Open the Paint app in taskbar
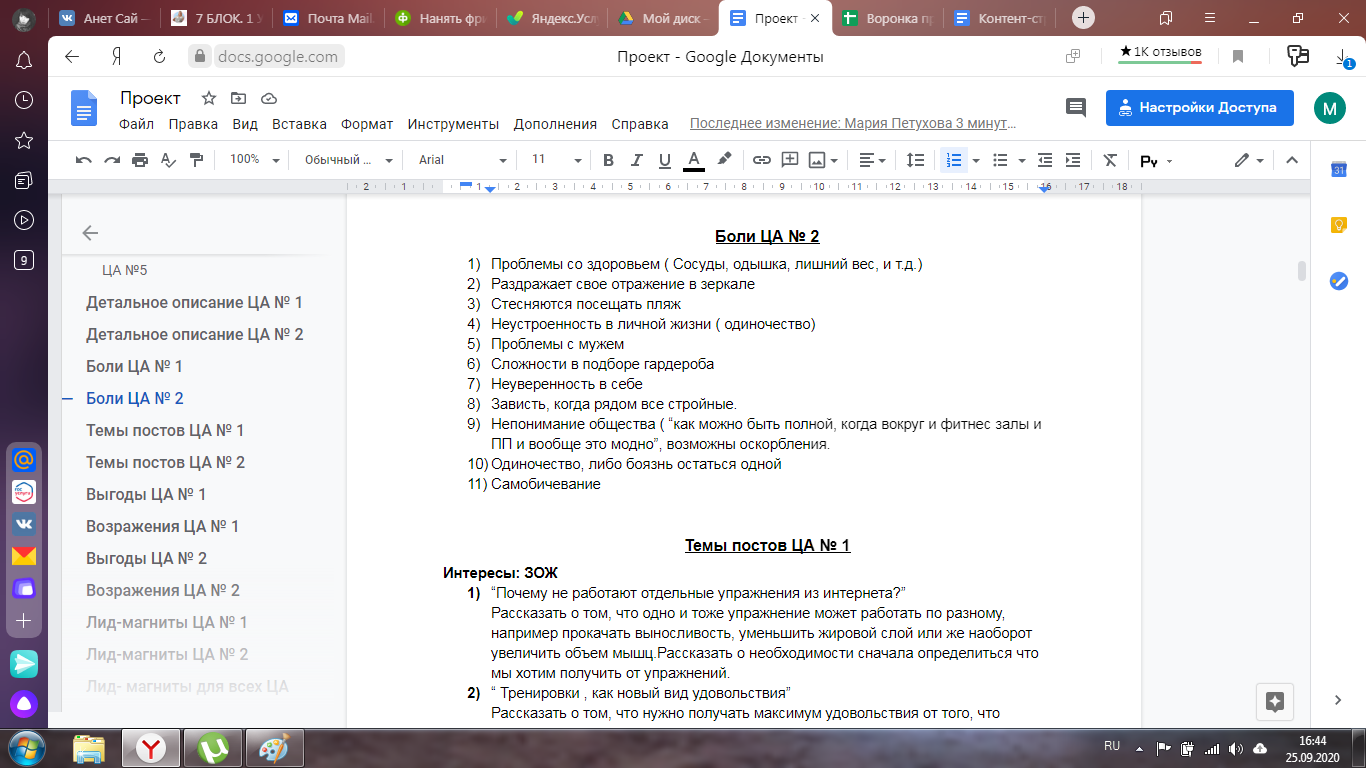 273,747
